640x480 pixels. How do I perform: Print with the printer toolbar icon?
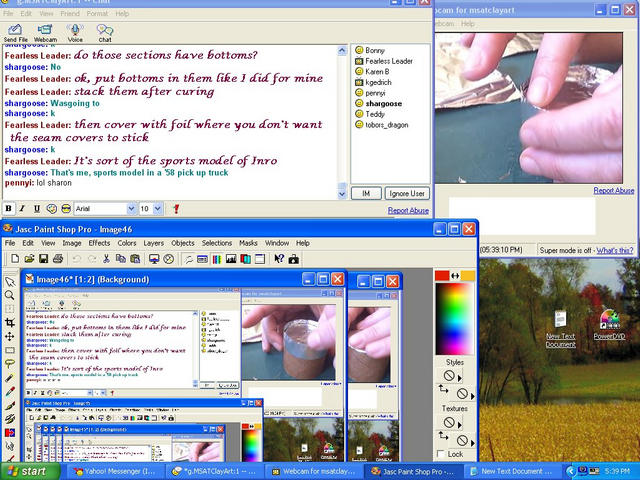58,259
